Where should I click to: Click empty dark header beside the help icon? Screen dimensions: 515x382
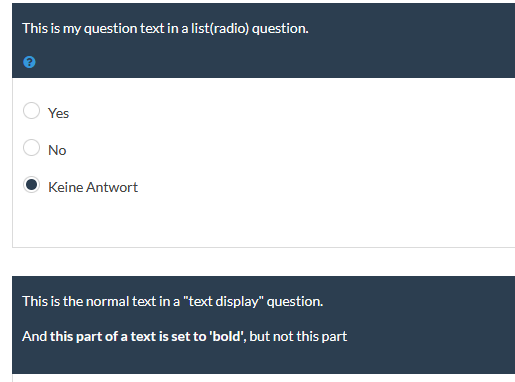[x=267, y=62]
